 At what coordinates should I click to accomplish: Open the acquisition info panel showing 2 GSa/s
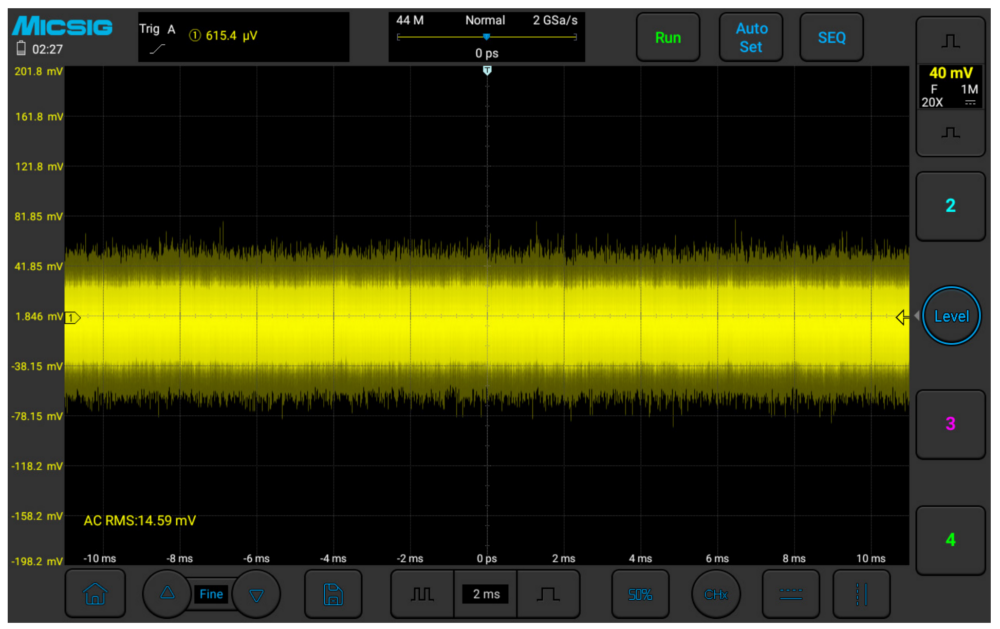486,37
